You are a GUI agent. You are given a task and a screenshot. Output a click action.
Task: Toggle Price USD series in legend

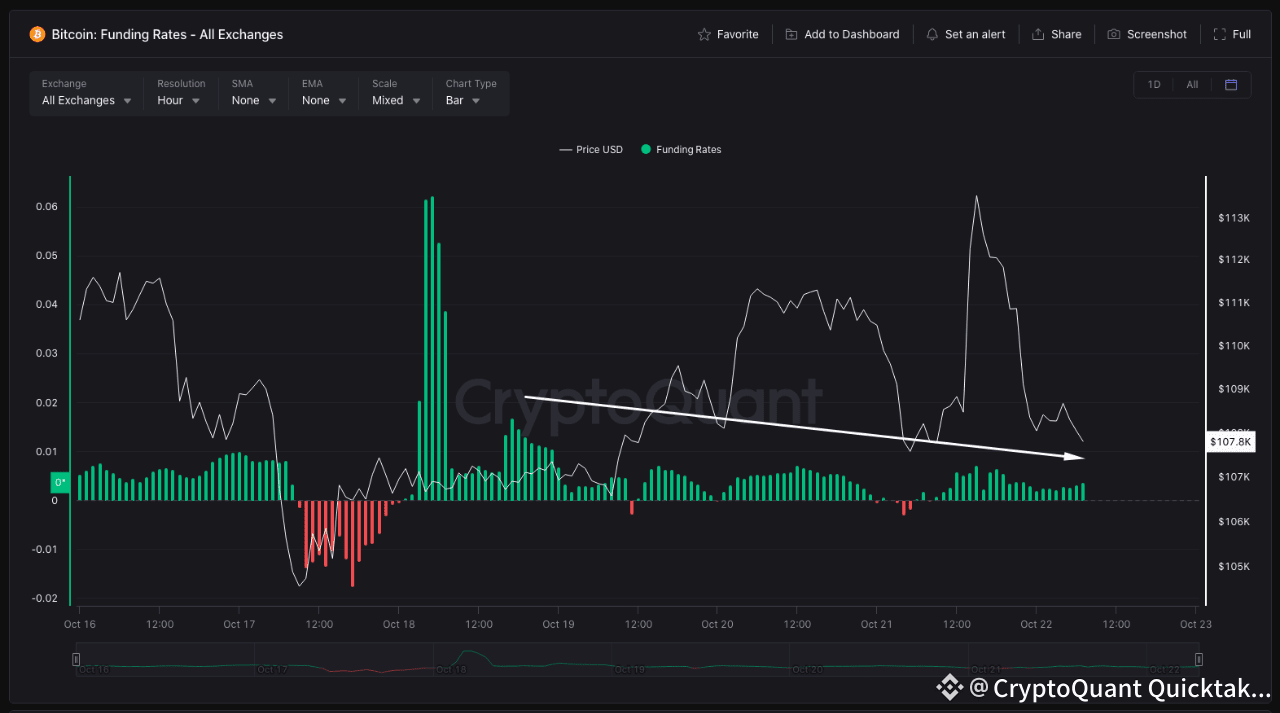point(590,150)
